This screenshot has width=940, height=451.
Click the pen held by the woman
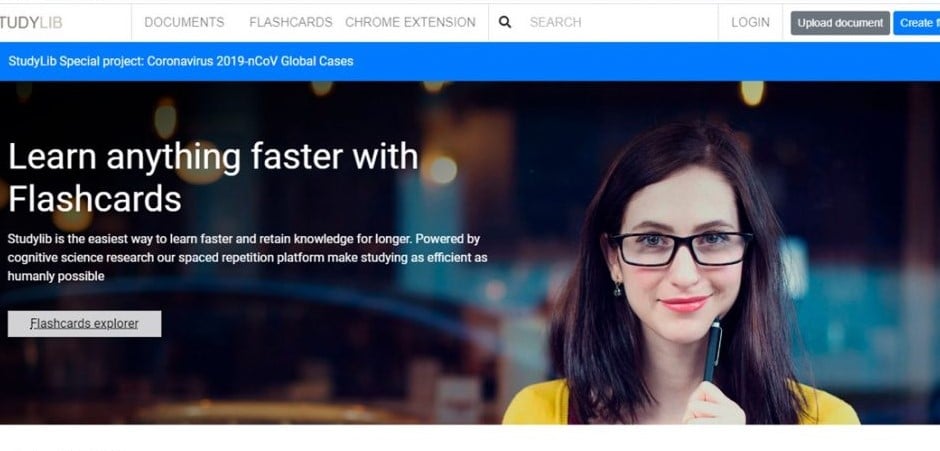point(712,350)
